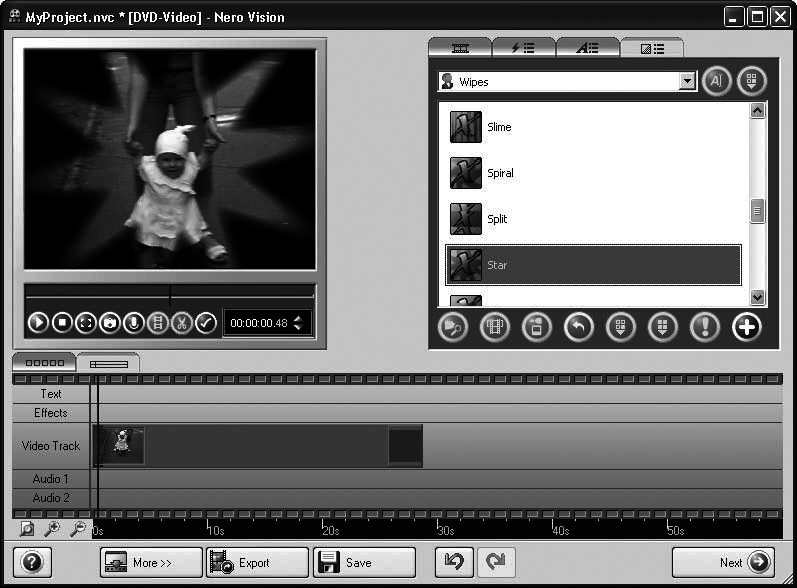This screenshot has height=588, width=797.
Task: Click the Export button
Action: coord(257,563)
